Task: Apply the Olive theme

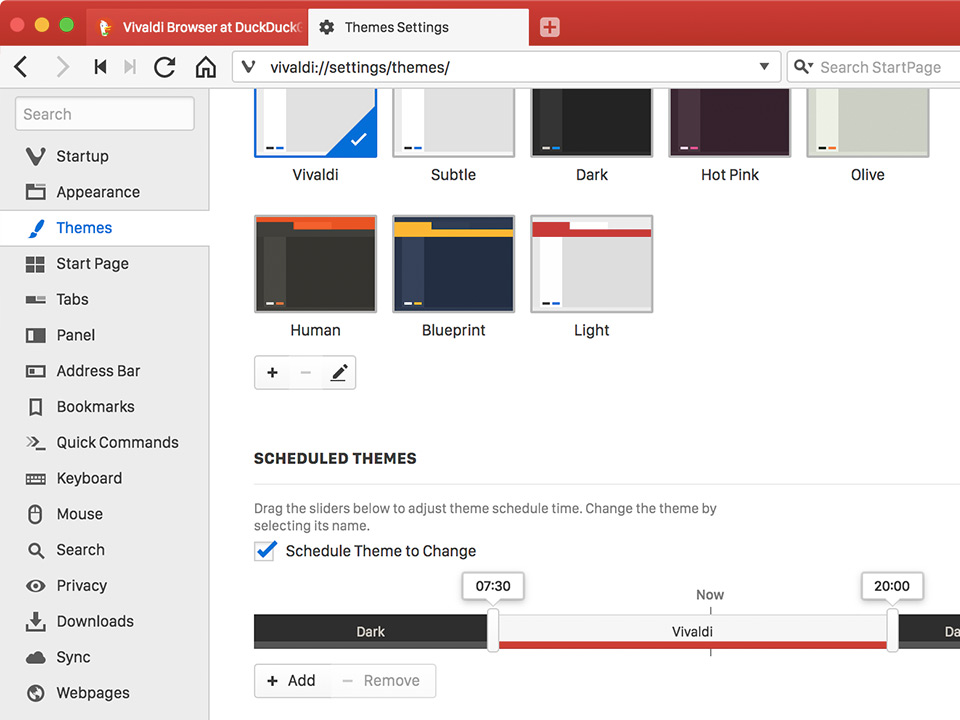Action: [868, 122]
